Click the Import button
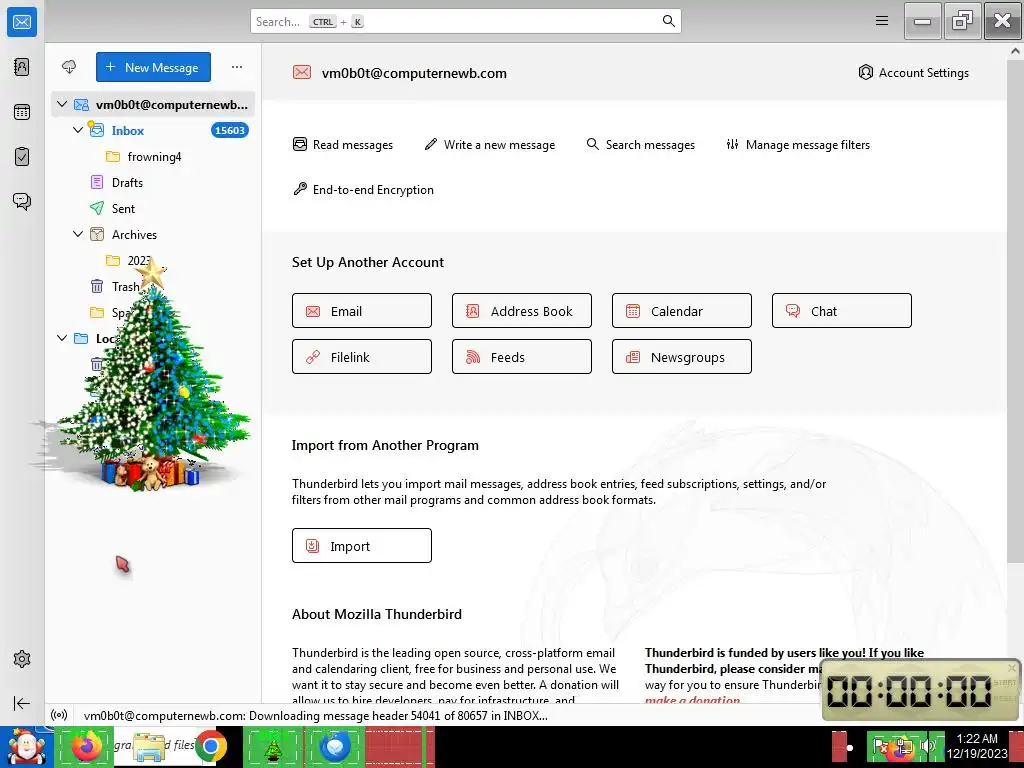Image resolution: width=1024 pixels, height=768 pixels. pyautogui.click(x=362, y=545)
